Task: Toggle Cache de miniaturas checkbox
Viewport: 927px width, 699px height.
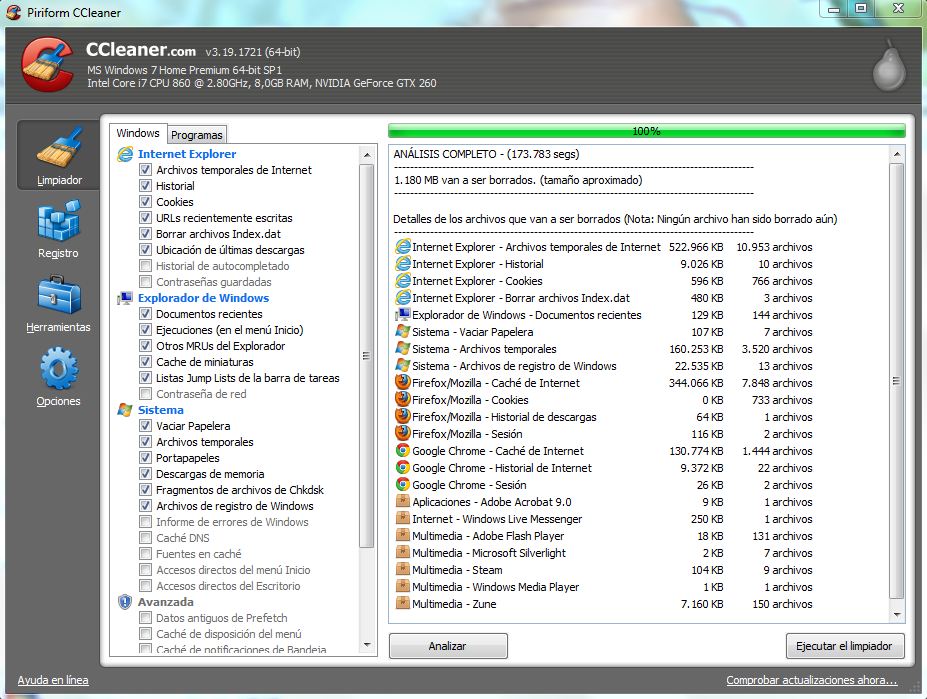Action: [x=145, y=361]
